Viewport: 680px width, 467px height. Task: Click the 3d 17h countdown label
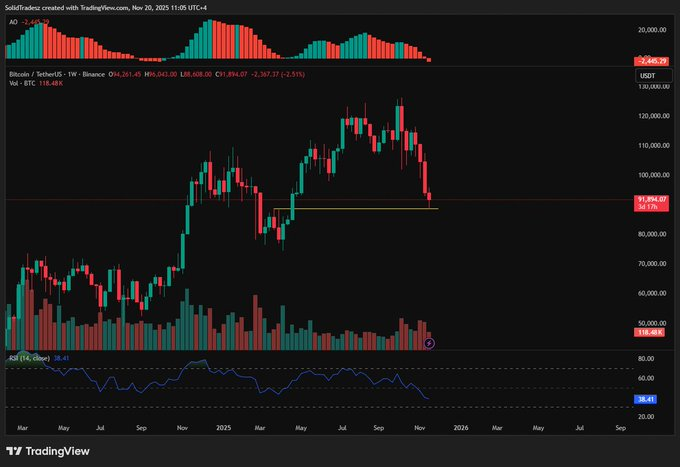tap(647, 207)
